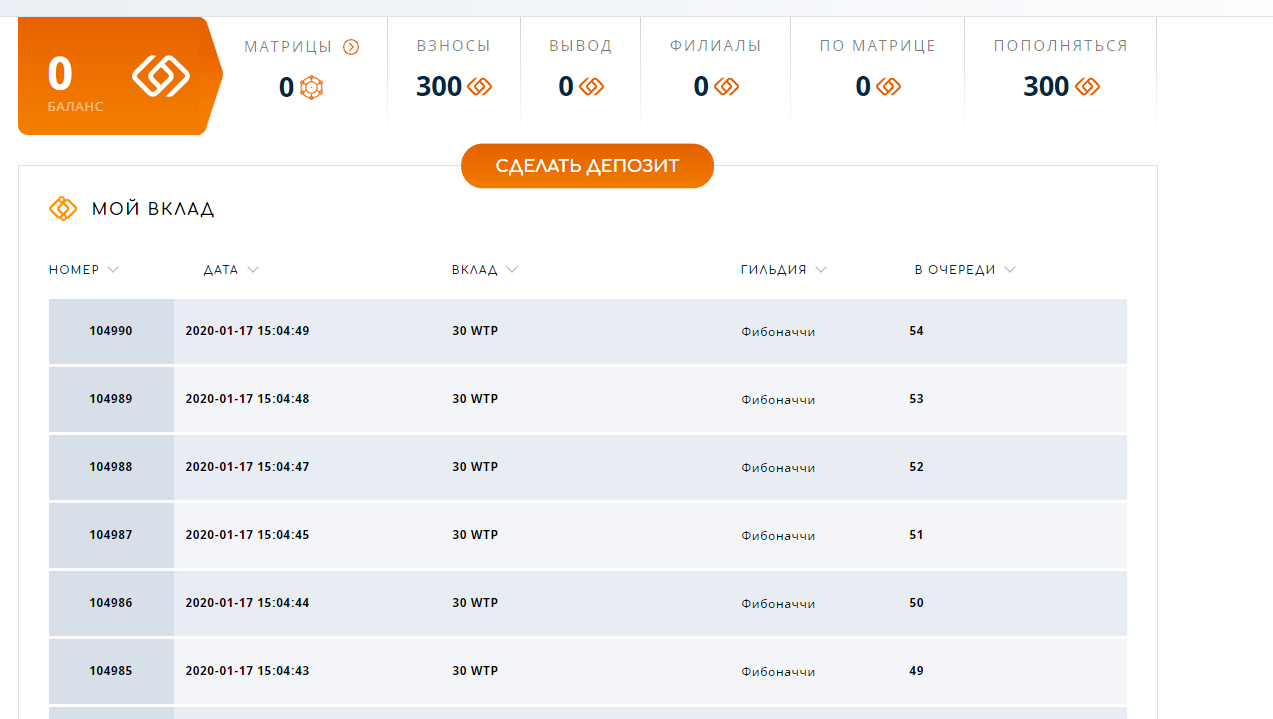Image resolution: width=1273 pixels, height=719 pixels.
Task: Click Фибоначчи guild in row 104985
Action: click(778, 672)
